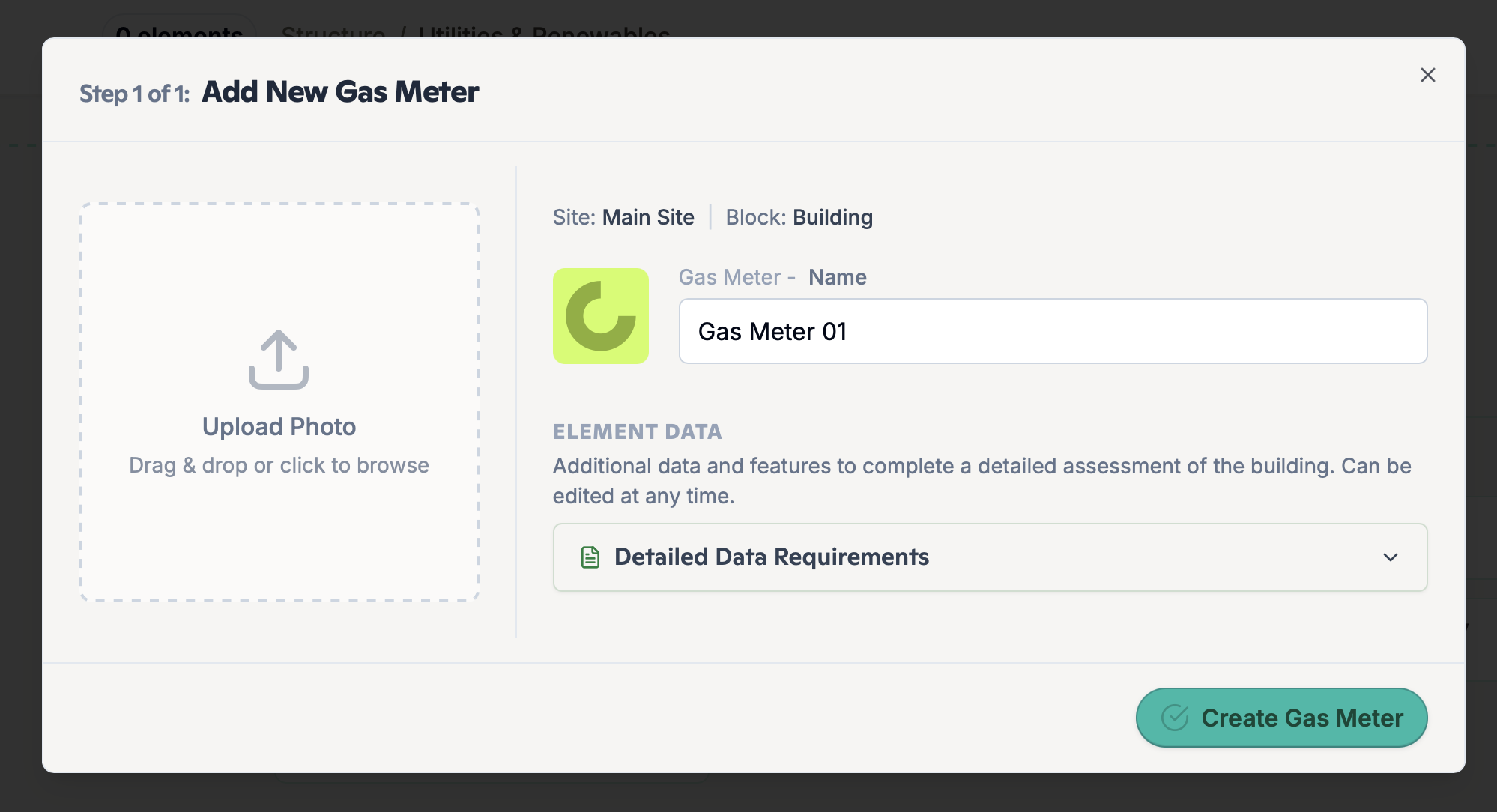Click the document icon beside Detailed Data Requirements
Viewport: 1497px width, 812px height.
590,557
